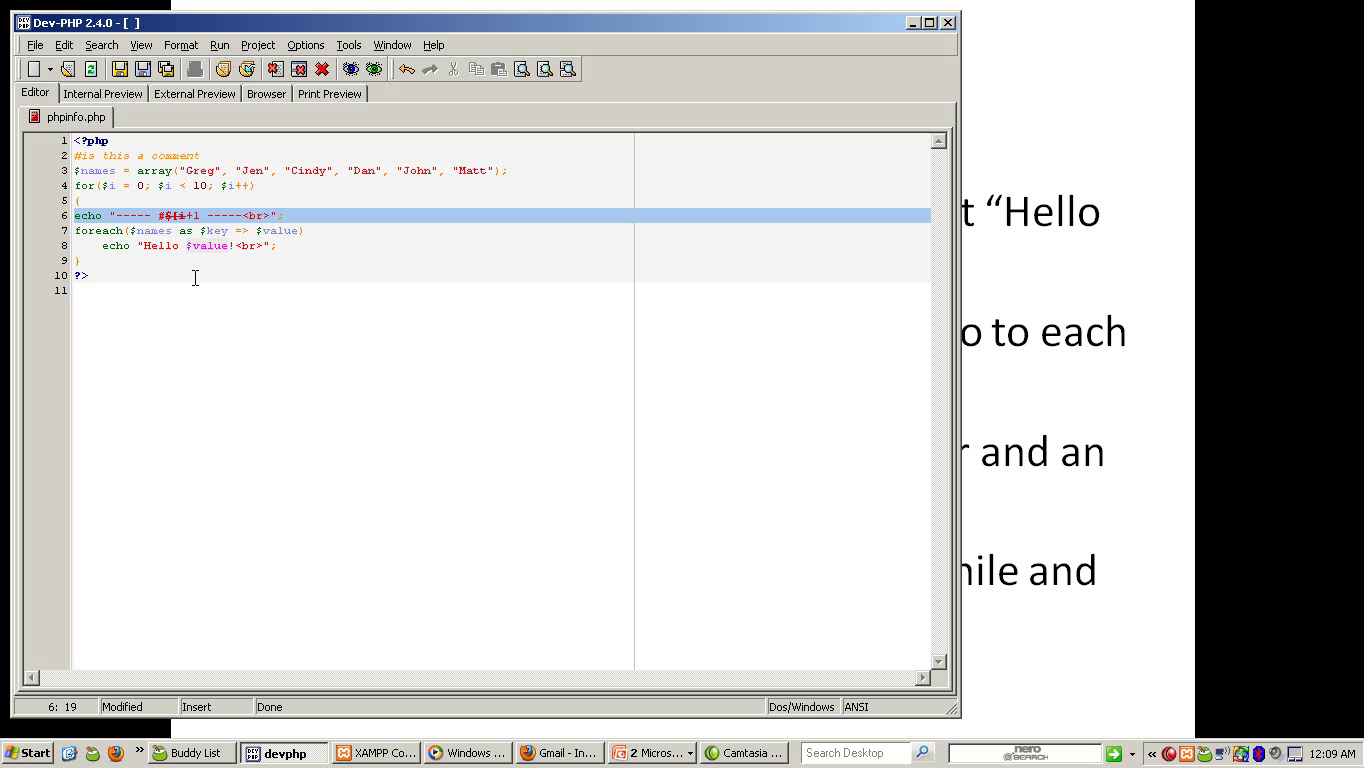Click the "#is this a comment" line
Viewport: 1364px width, 768px height.
137,156
